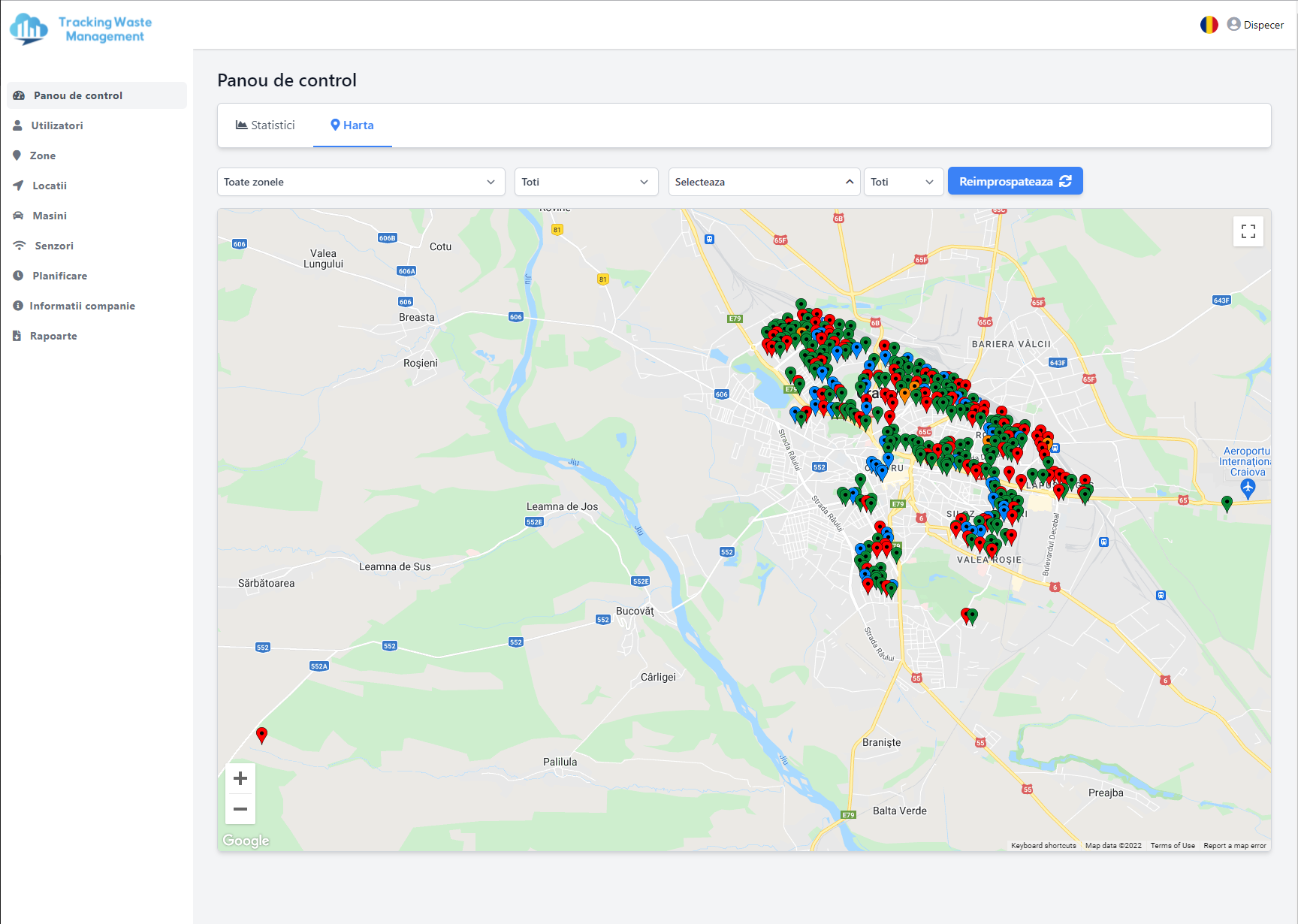Toggle fullscreen map view
1298x924 pixels.
[1248, 231]
